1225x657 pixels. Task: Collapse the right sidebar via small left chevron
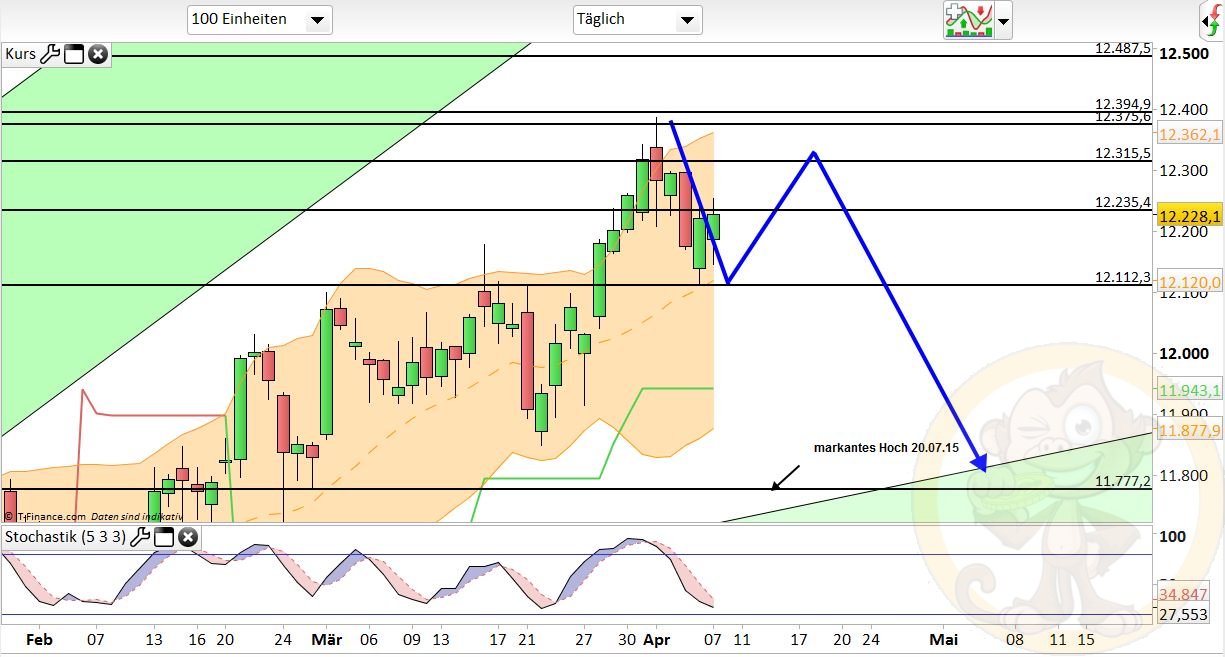coord(1205,21)
